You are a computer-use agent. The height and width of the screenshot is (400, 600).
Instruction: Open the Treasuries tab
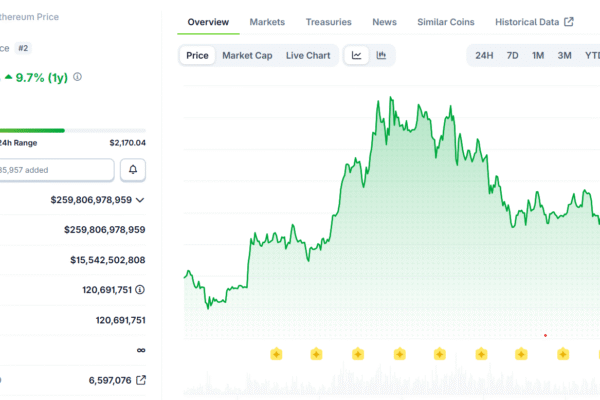(328, 22)
